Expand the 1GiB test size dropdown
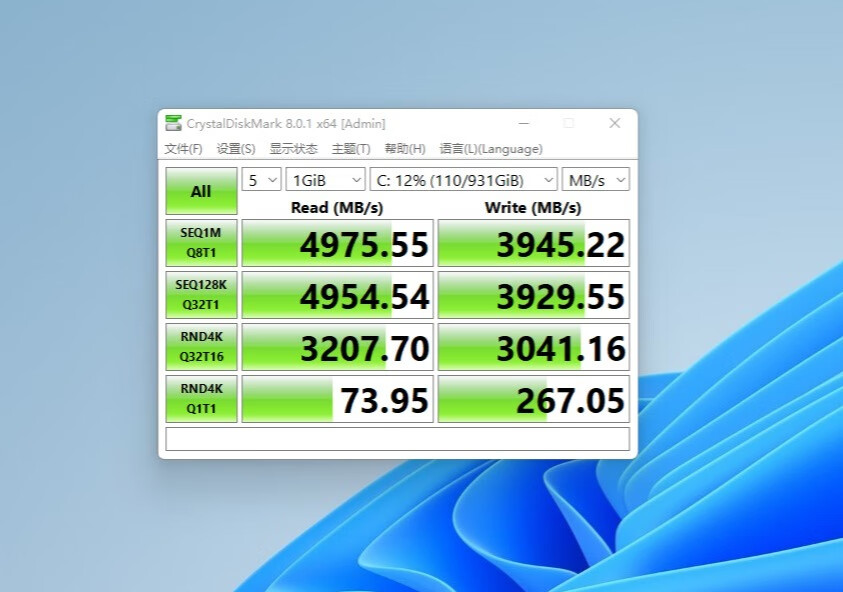The width and height of the screenshot is (843, 592). point(325,180)
